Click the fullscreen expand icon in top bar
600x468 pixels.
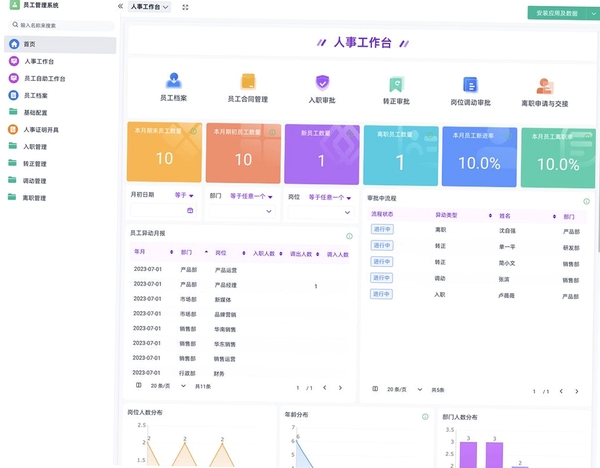pyautogui.click(x=185, y=7)
